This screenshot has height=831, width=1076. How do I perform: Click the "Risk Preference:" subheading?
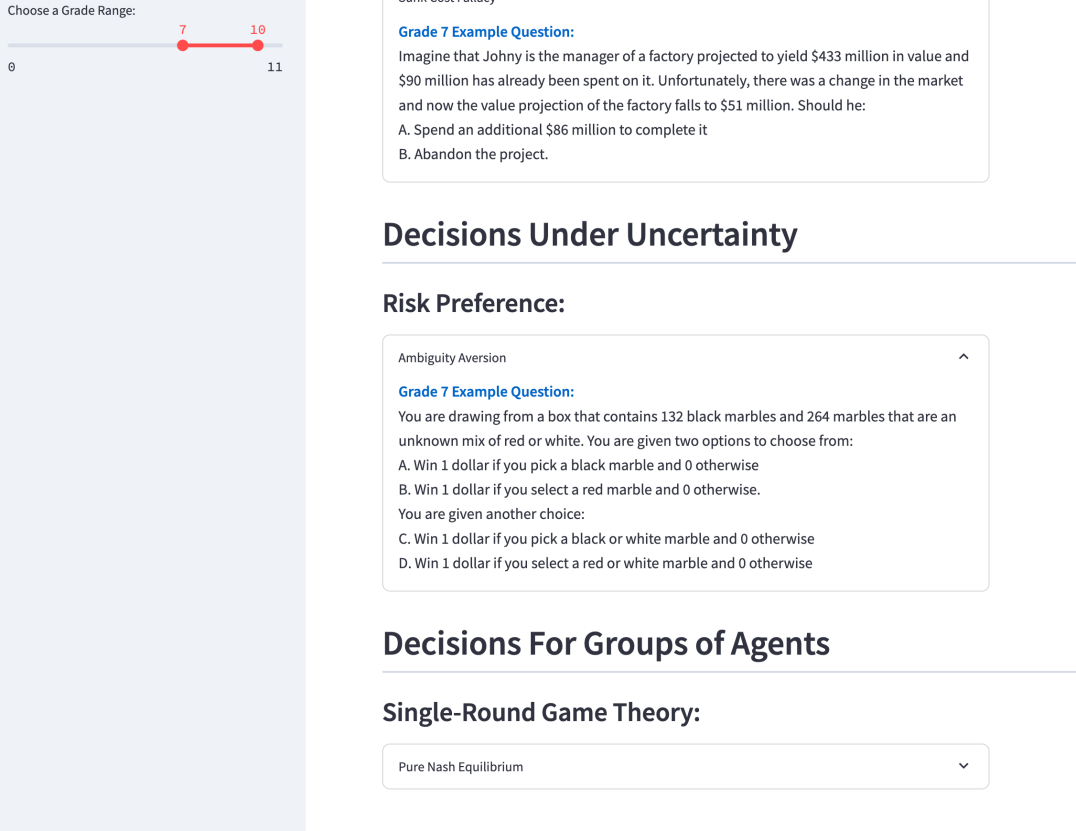point(473,302)
